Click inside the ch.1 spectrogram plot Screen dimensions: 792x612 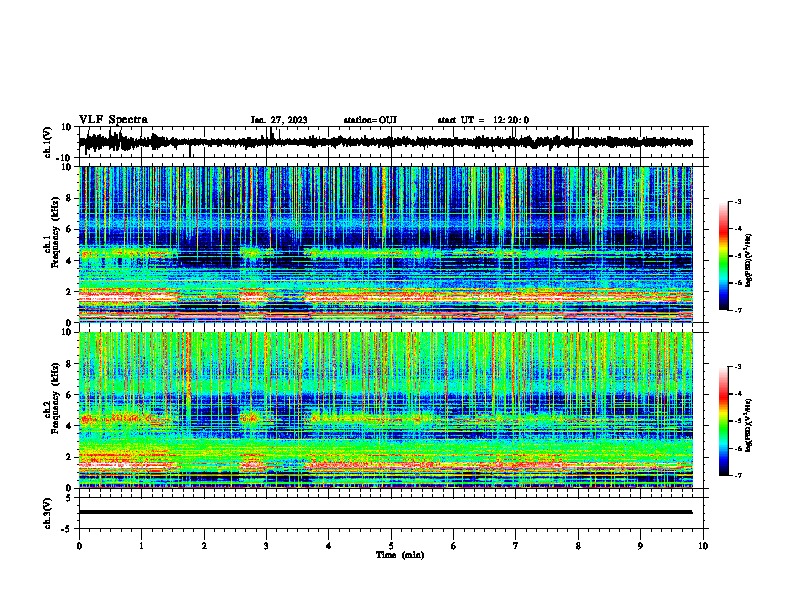[386, 244]
